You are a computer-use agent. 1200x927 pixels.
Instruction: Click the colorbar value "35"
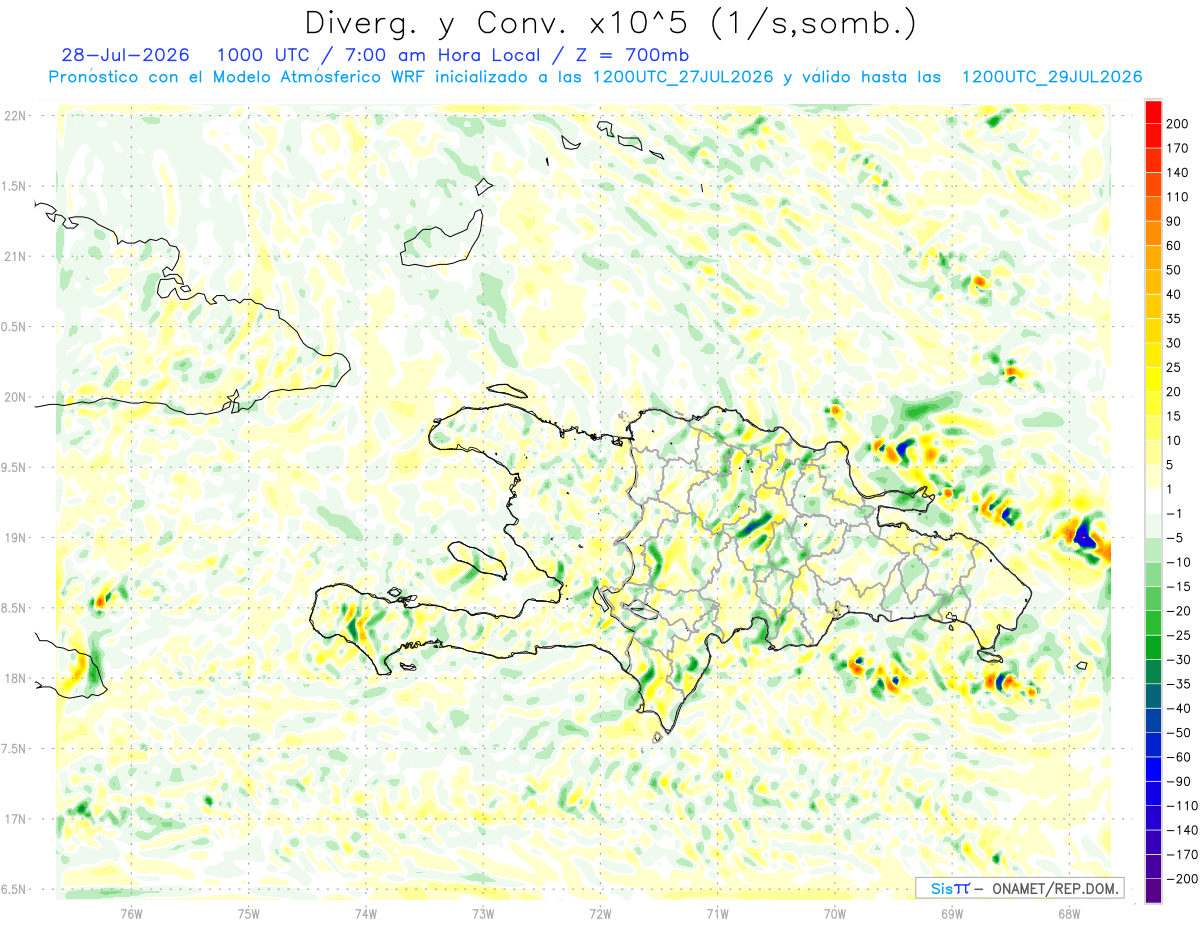[x=1174, y=319]
